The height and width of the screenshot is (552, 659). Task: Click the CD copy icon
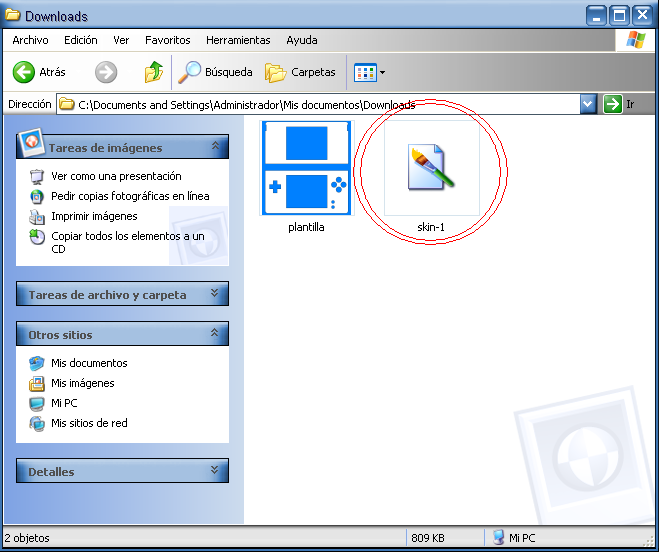tap(37, 237)
